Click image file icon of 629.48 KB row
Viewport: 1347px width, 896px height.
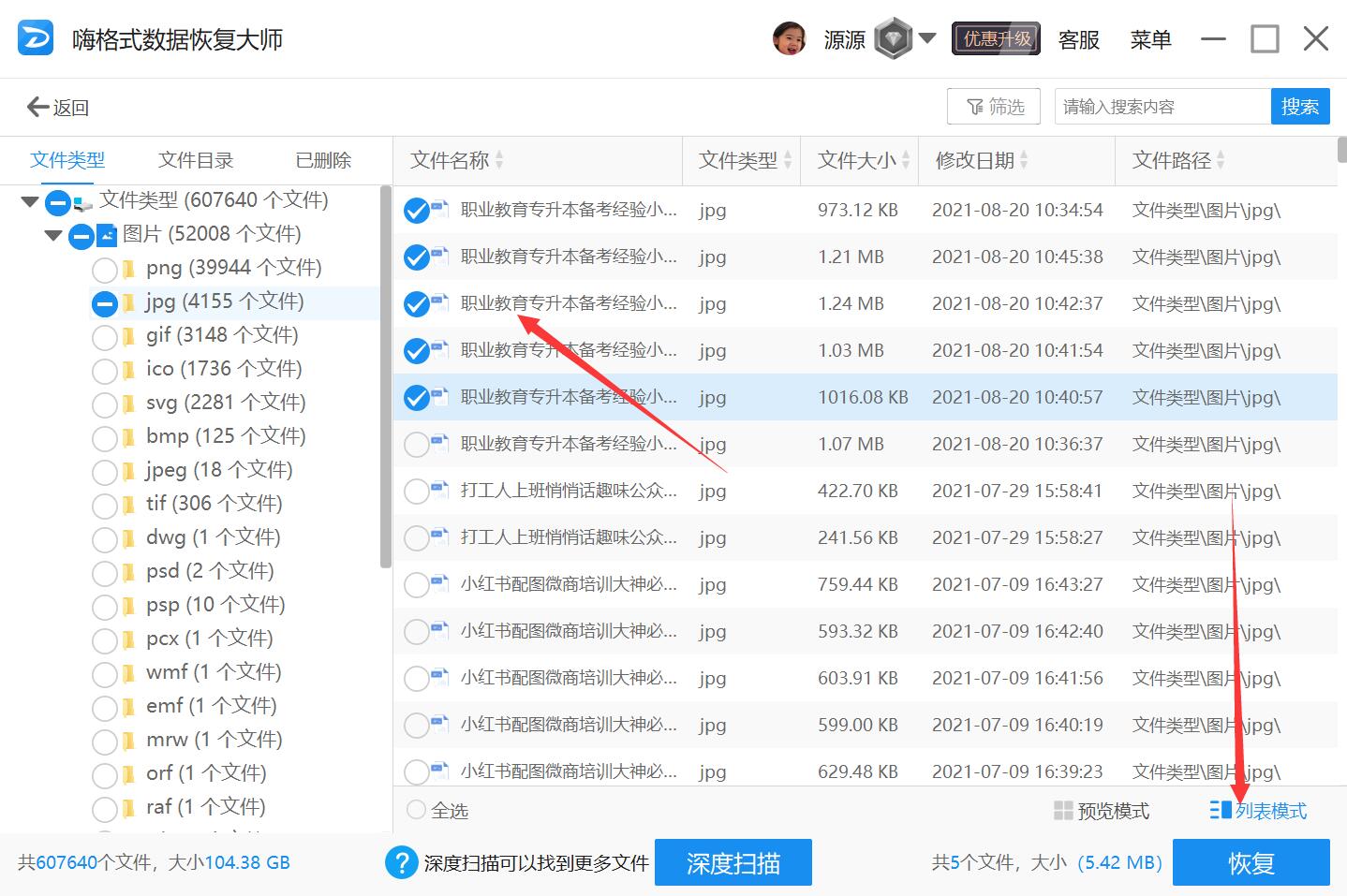(440, 770)
